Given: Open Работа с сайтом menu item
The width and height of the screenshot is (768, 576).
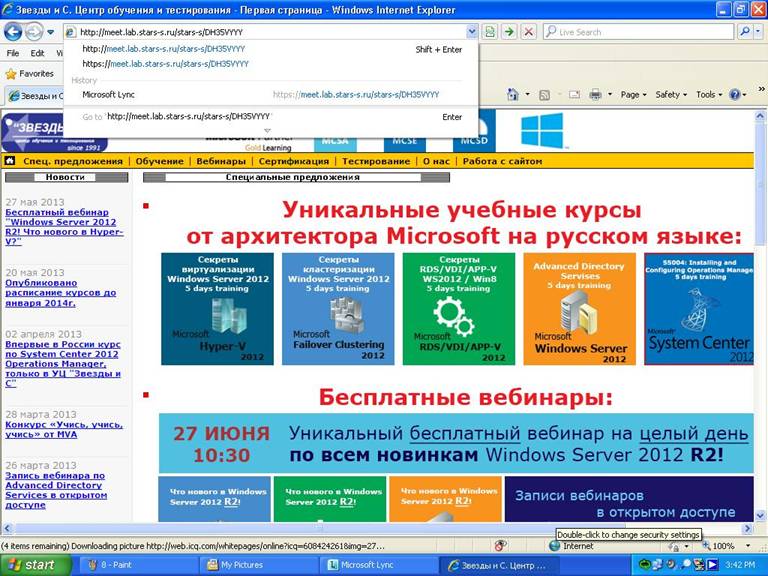Looking at the screenshot, I should 502,161.
